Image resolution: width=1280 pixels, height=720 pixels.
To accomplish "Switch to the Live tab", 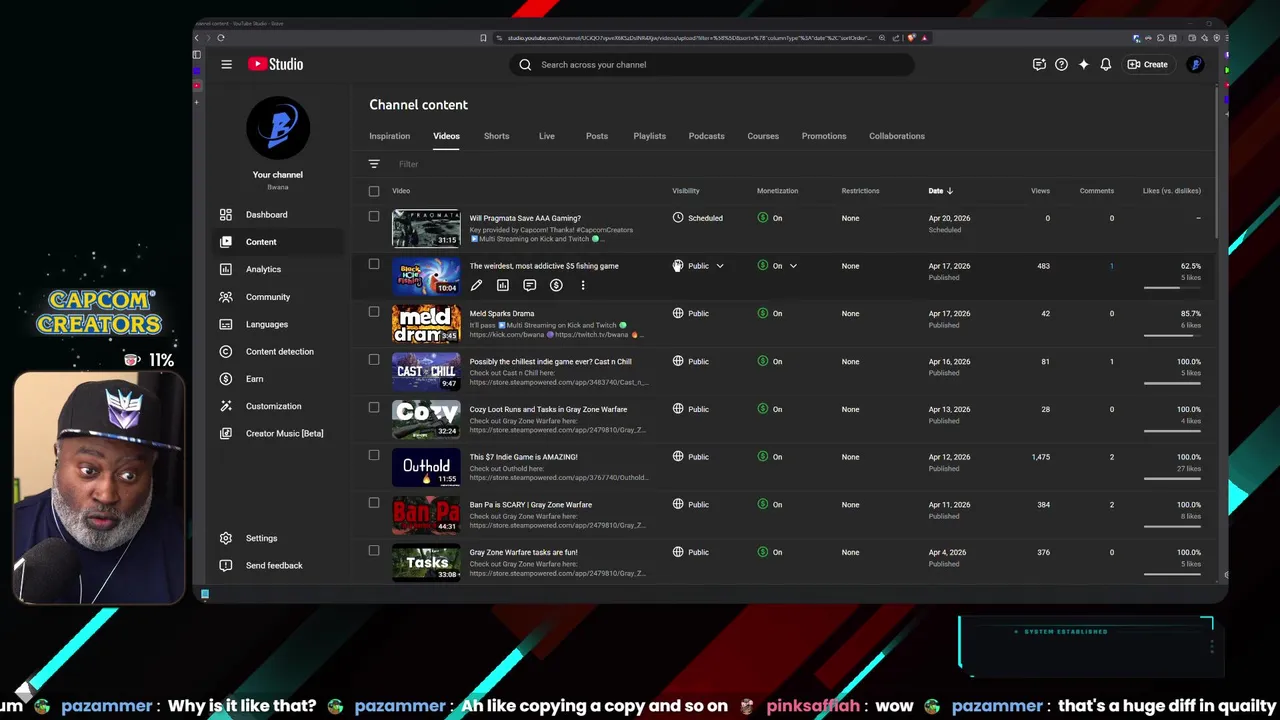I will [x=546, y=136].
